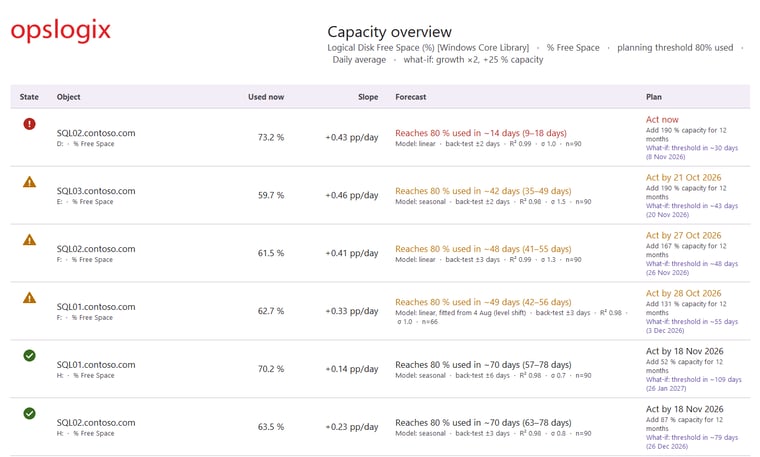This screenshot has height=457, width=760.
Task: Sort by the State column header
Action: click(x=29, y=97)
